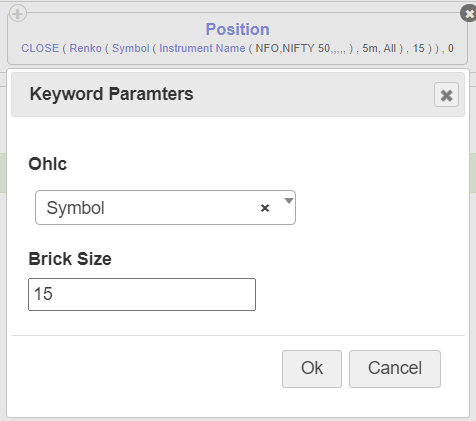Click the Position heading
Screen dimensions: 476x421
237,29
